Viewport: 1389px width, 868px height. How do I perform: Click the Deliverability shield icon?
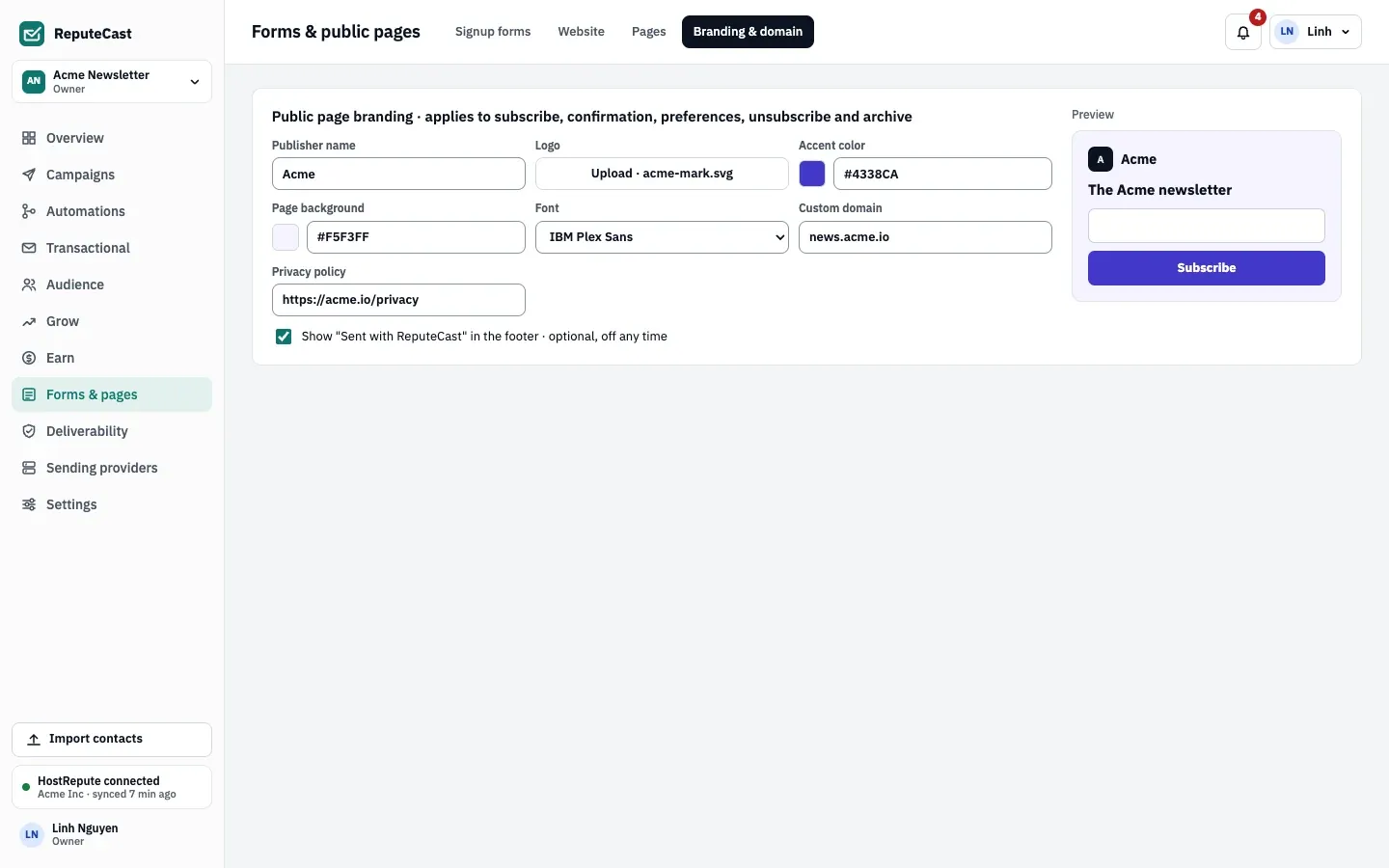[29, 431]
